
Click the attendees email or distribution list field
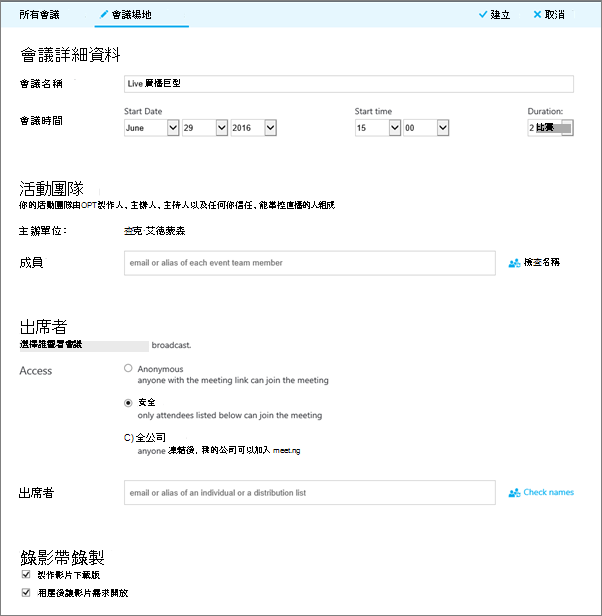(x=310, y=493)
